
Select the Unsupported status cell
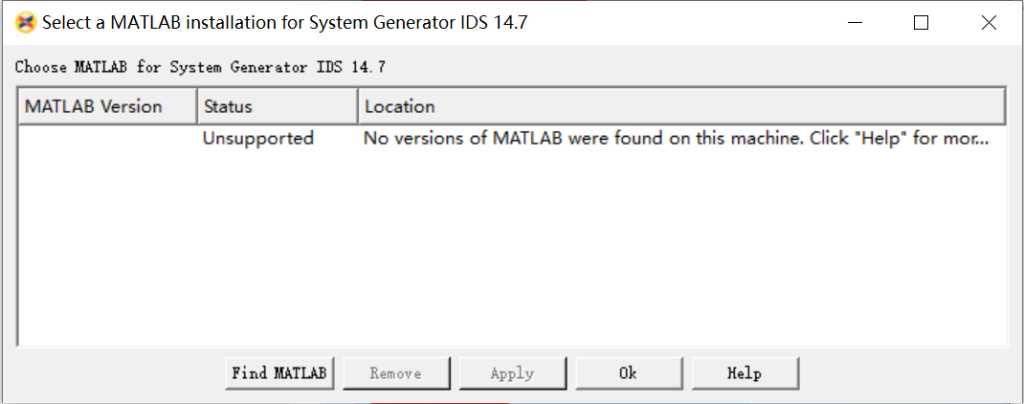(x=258, y=138)
